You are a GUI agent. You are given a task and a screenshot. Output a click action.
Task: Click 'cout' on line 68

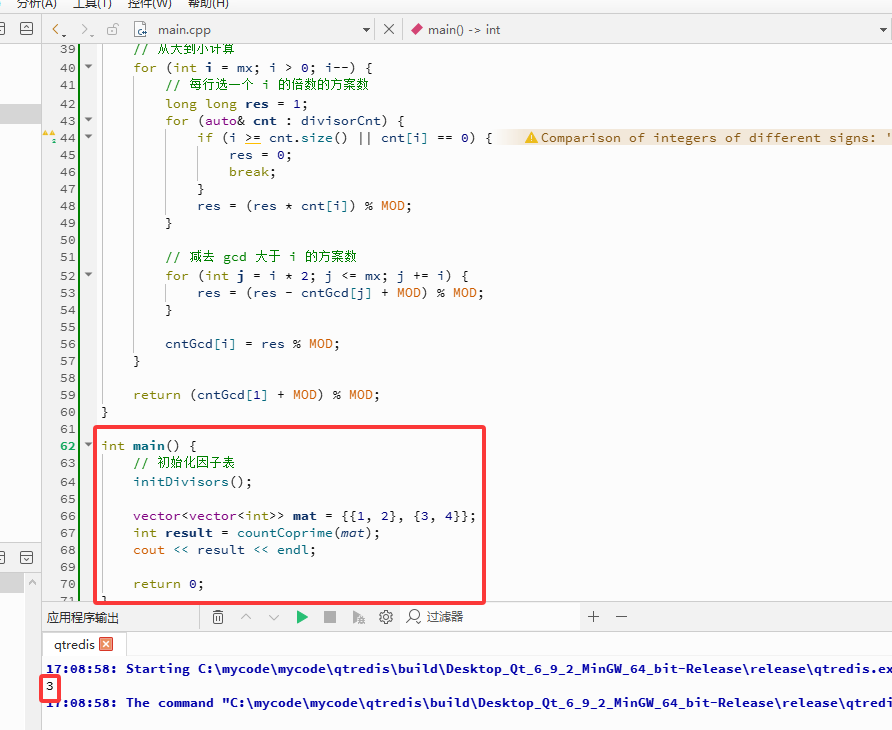(x=148, y=550)
